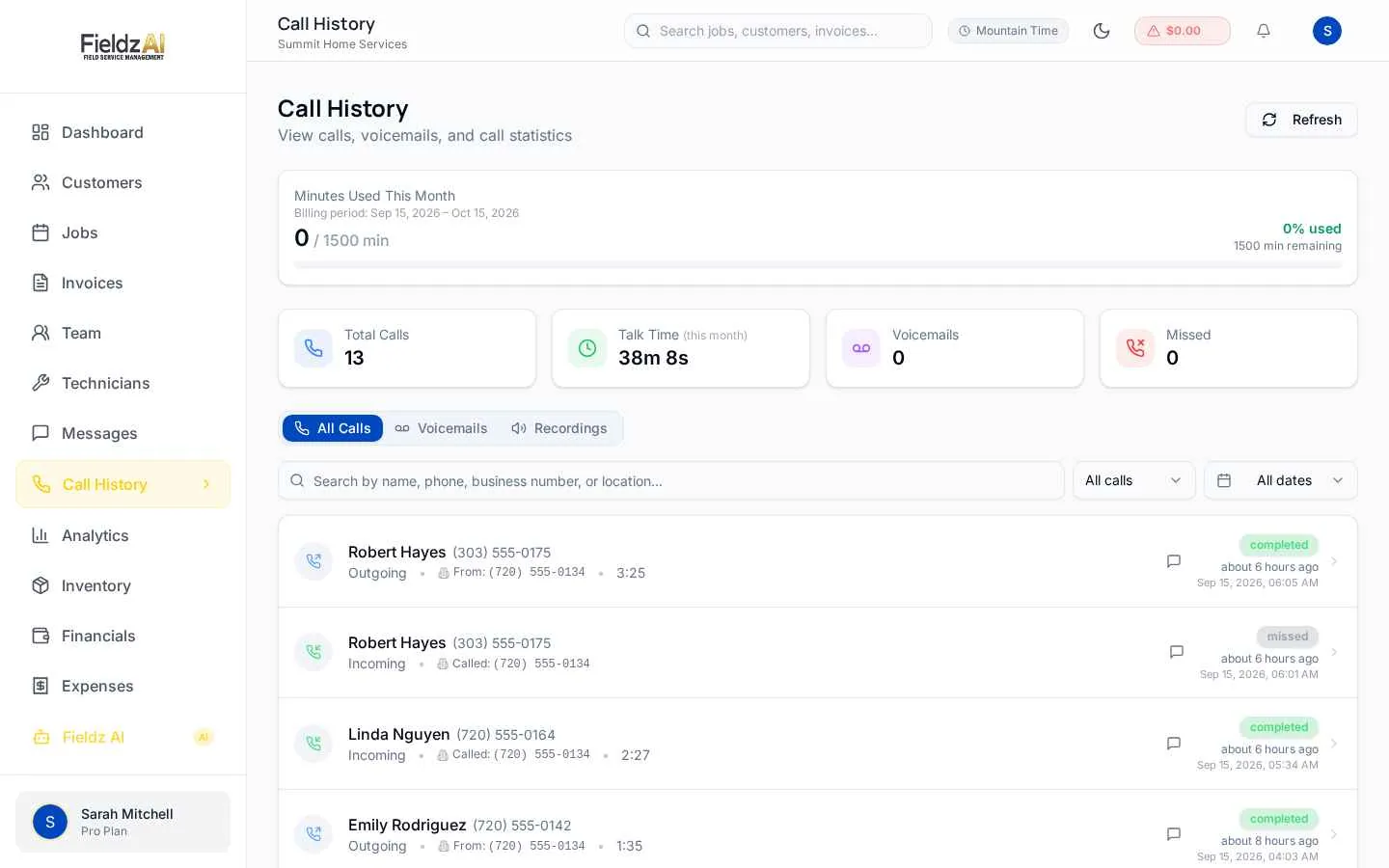Click the Voicemails card icon
The image size is (1389, 868).
(861, 348)
